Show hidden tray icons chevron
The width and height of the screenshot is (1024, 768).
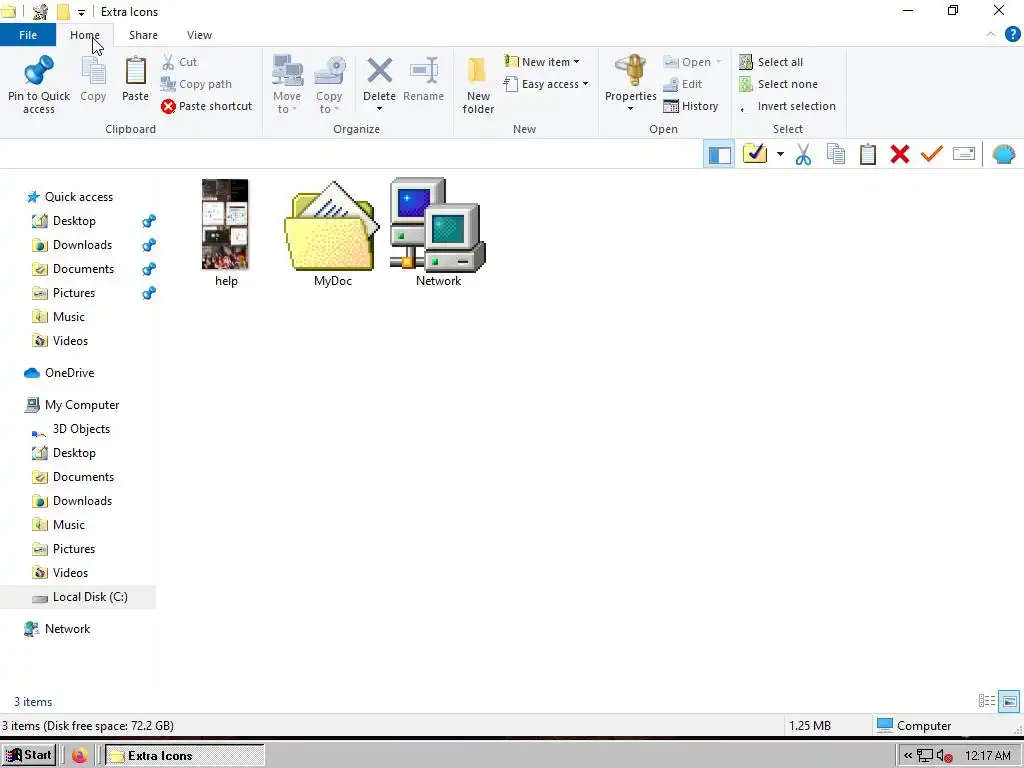pos(908,756)
